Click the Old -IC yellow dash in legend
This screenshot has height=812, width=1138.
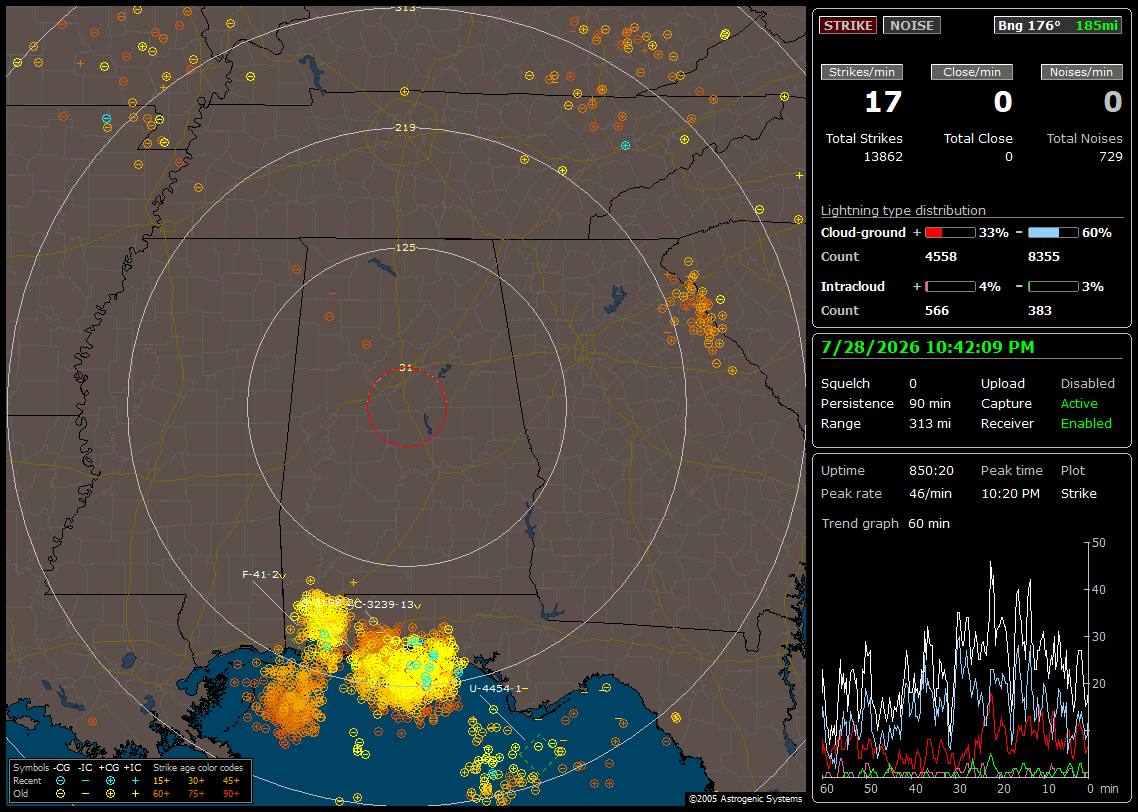85,794
